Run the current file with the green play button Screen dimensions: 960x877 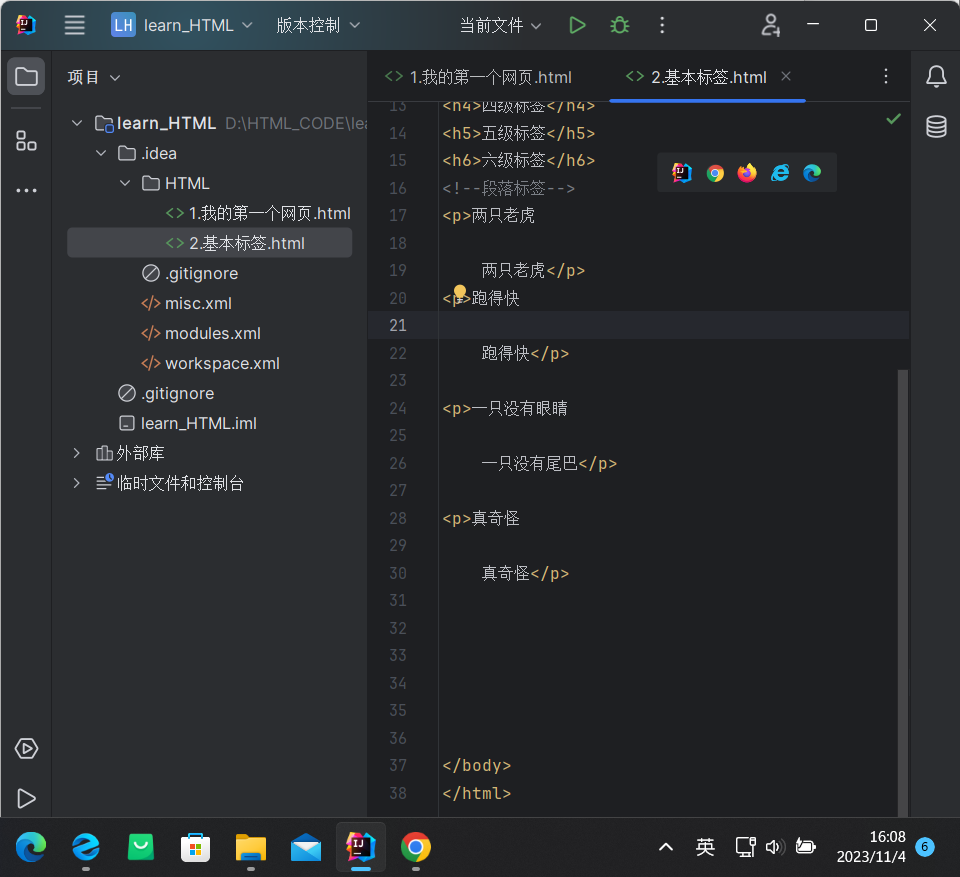click(577, 25)
